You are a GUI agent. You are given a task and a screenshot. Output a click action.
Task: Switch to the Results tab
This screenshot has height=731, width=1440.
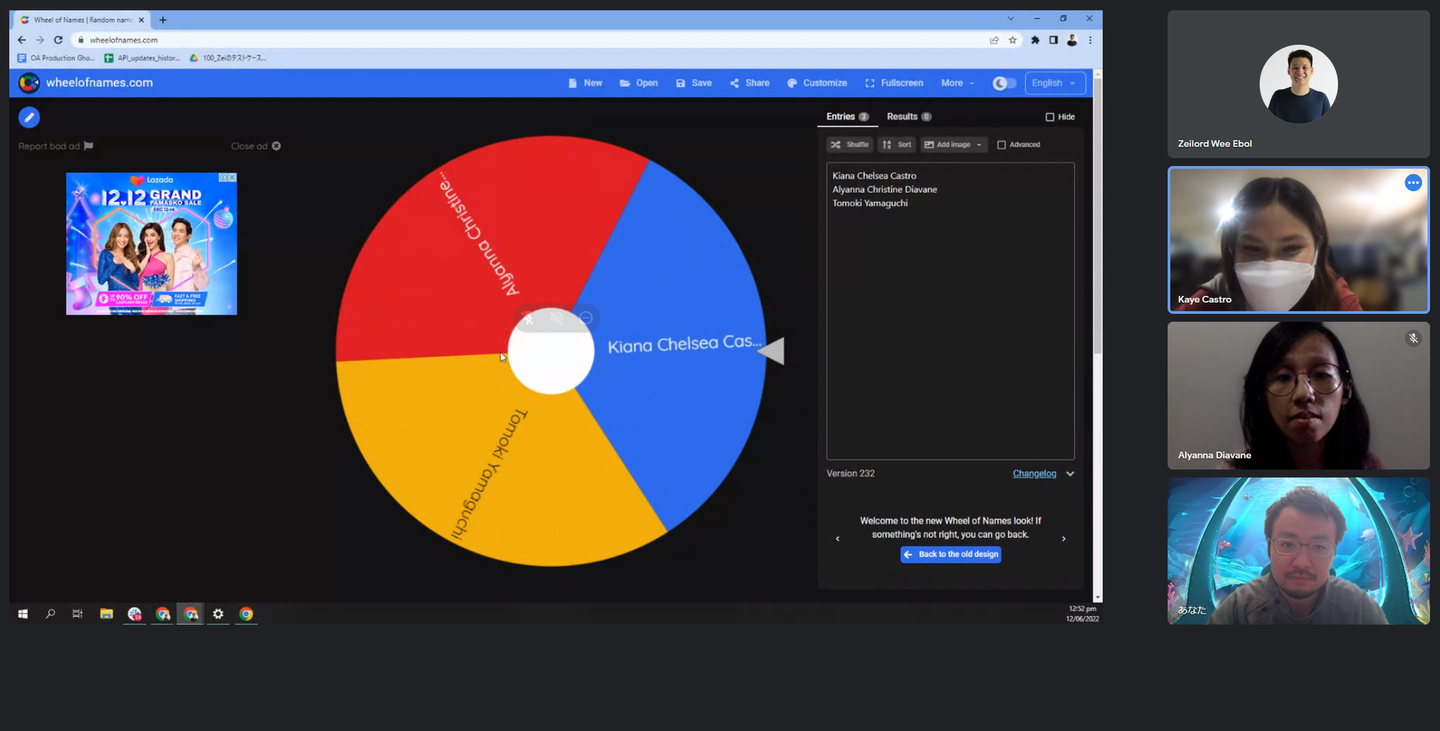pos(909,117)
